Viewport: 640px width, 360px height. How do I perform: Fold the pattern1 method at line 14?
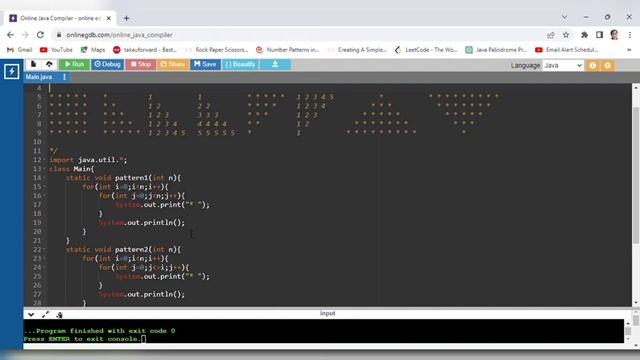click(x=44, y=178)
